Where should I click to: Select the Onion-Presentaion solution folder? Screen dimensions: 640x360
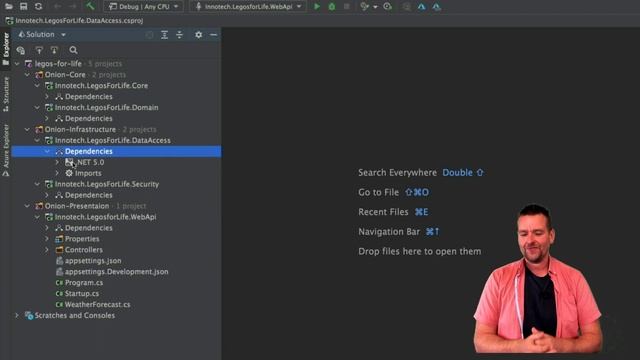[77, 206]
